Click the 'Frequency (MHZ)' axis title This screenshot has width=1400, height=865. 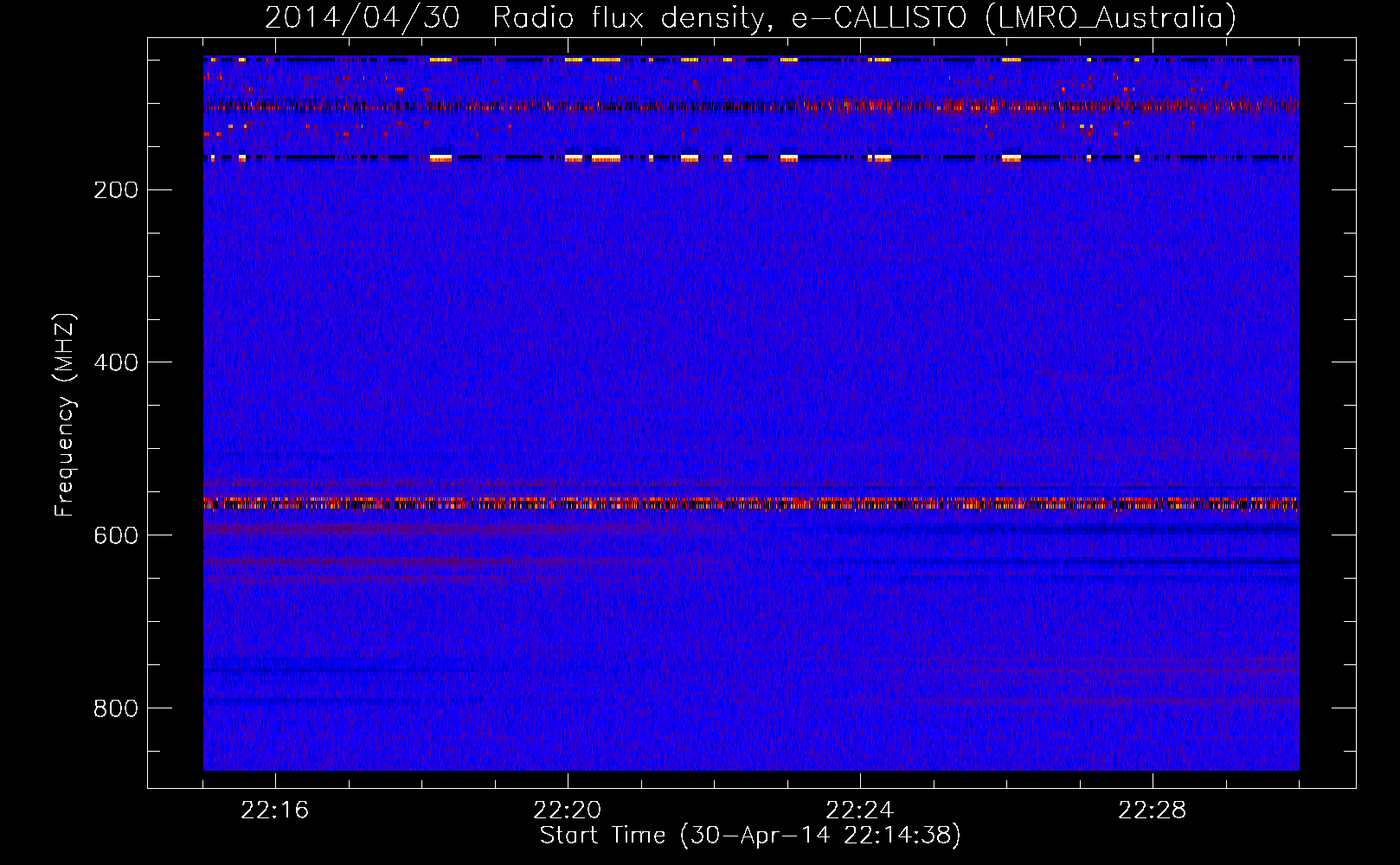(65, 415)
